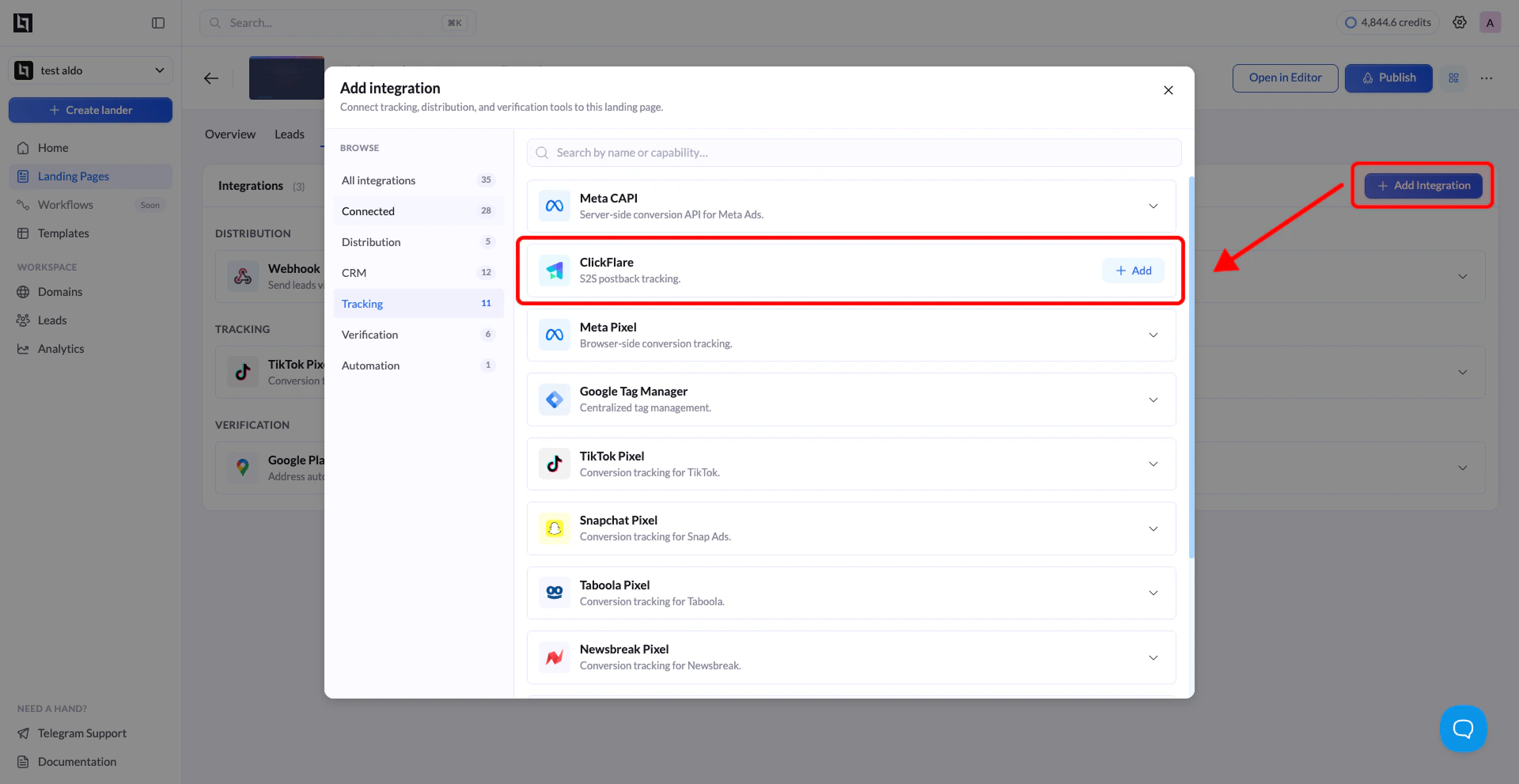Click the 4,844.6 credits indicator
This screenshot has width=1519, height=784.
point(1388,22)
